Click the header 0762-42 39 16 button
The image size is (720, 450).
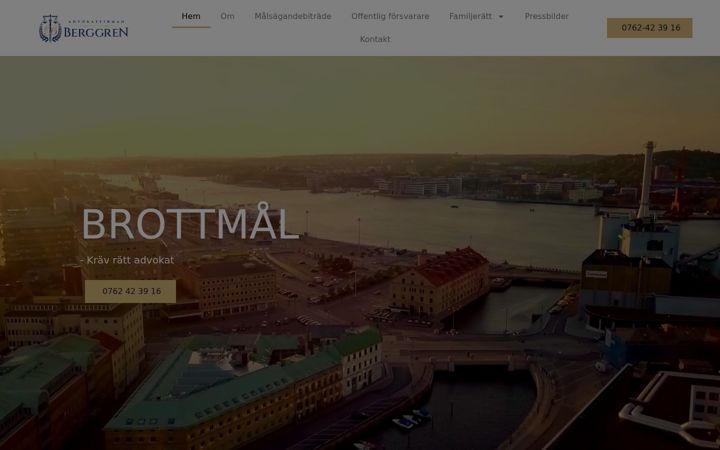click(x=649, y=28)
